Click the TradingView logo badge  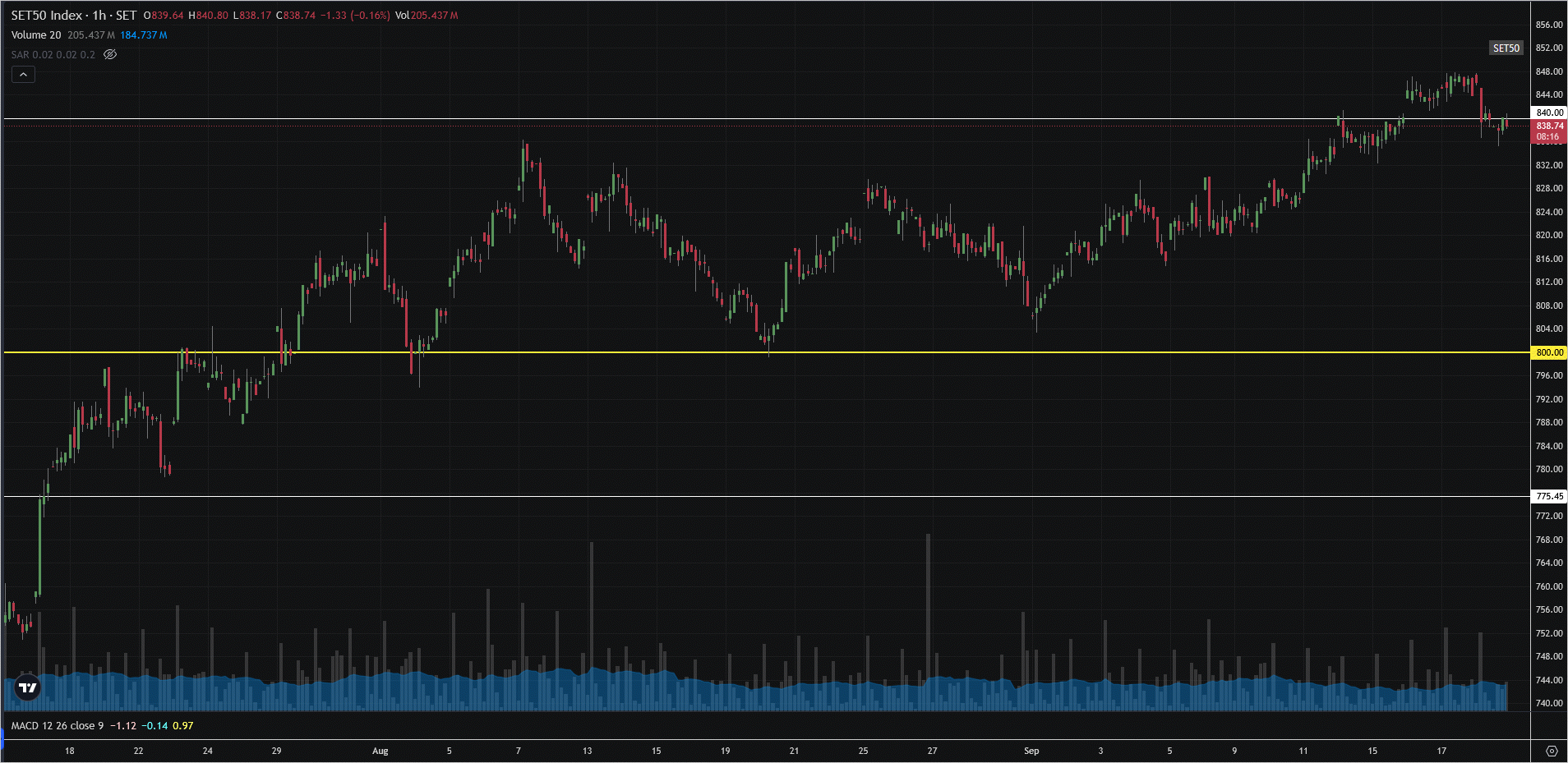(28, 687)
